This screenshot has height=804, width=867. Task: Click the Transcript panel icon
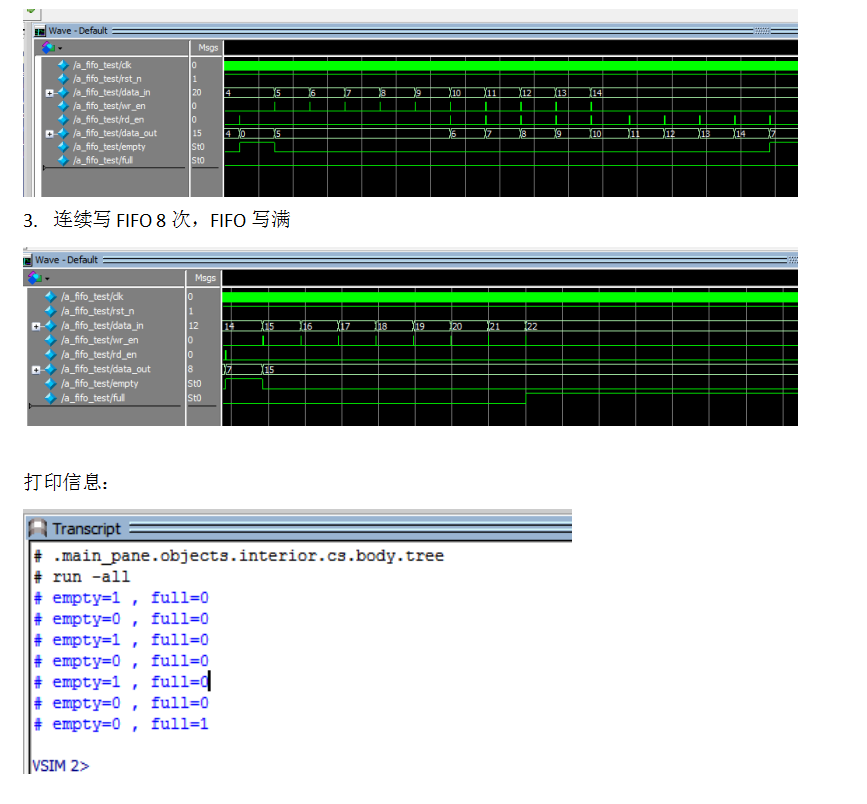click(x=39, y=528)
